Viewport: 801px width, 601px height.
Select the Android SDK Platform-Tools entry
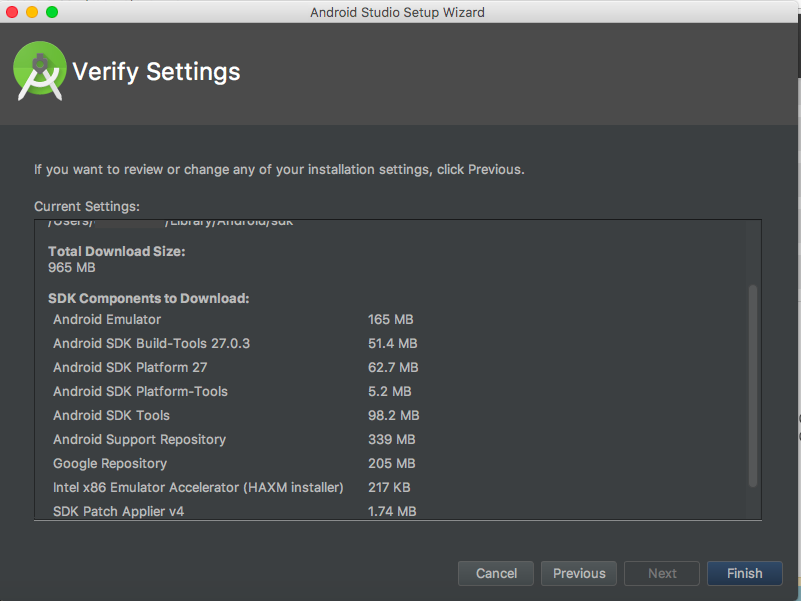140,391
